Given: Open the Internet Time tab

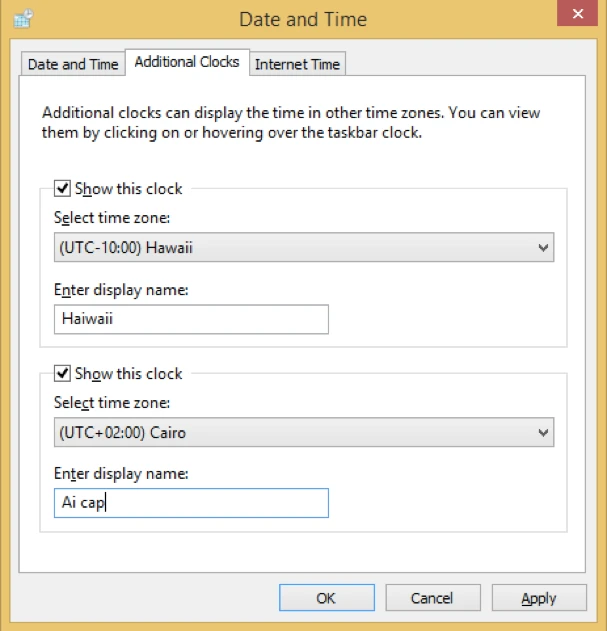Looking at the screenshot, I should click(297, 64).
